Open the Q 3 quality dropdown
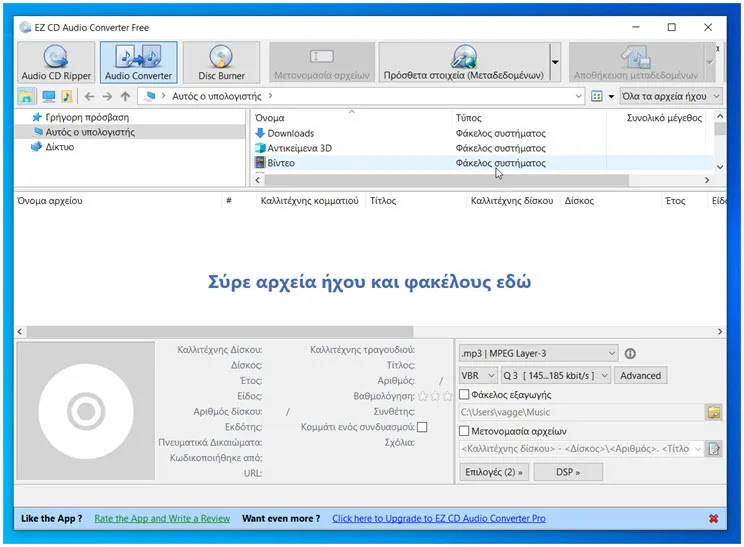 coord(556,376)
